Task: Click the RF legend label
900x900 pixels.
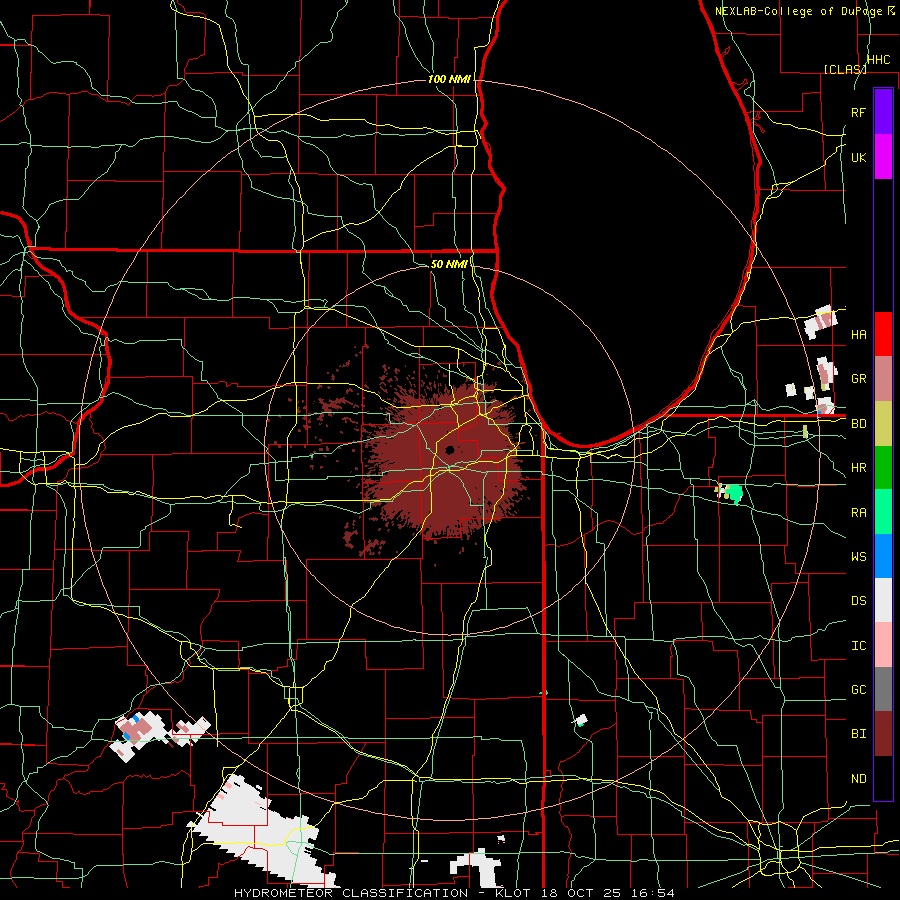Action: tap(859, 112)
